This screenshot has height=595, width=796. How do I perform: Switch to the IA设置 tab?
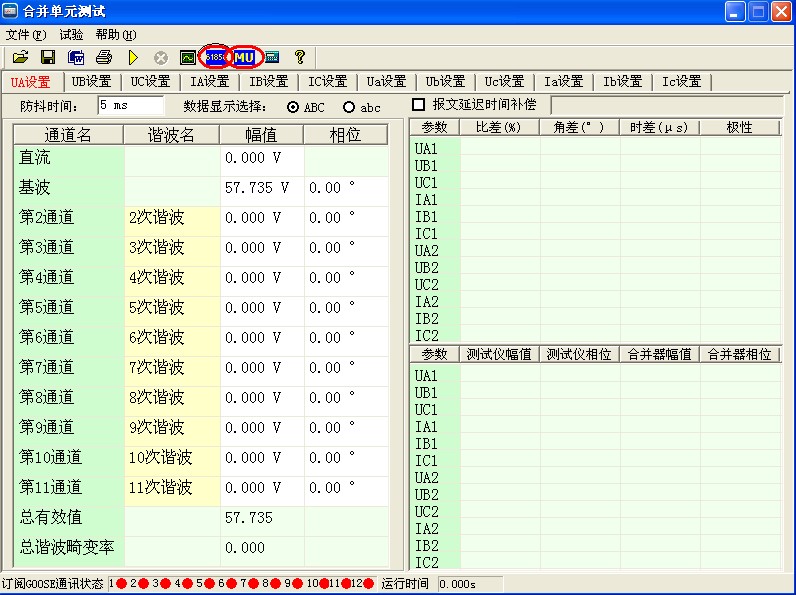209,82
